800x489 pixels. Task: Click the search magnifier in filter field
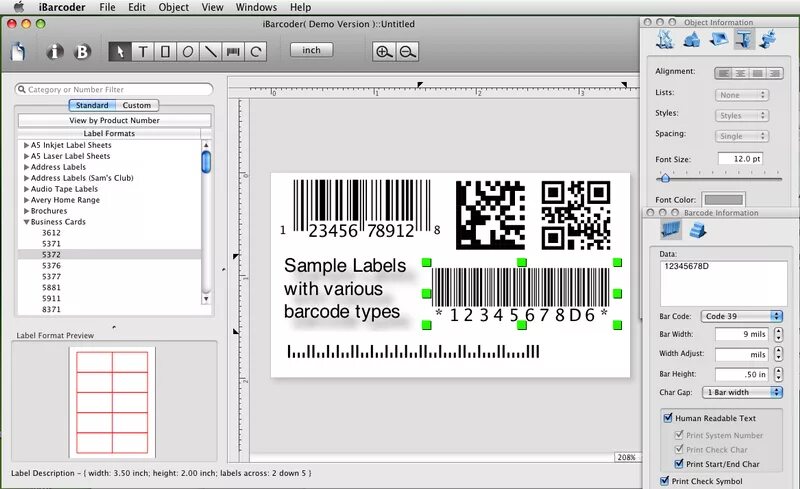pyautogui.click(x=21, y=89)
